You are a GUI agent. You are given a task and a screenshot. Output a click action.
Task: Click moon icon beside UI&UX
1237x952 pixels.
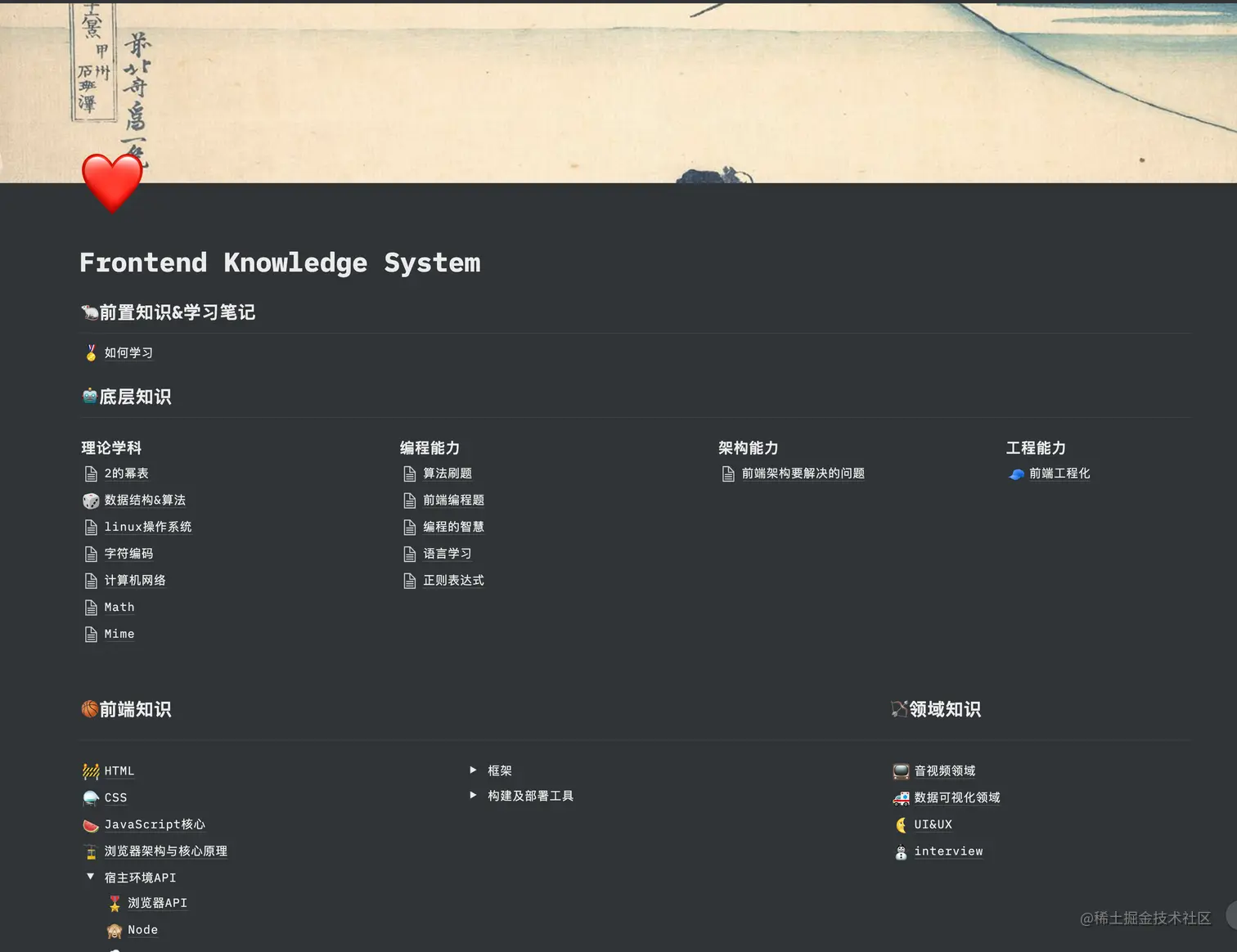click(x=901, y=825)
